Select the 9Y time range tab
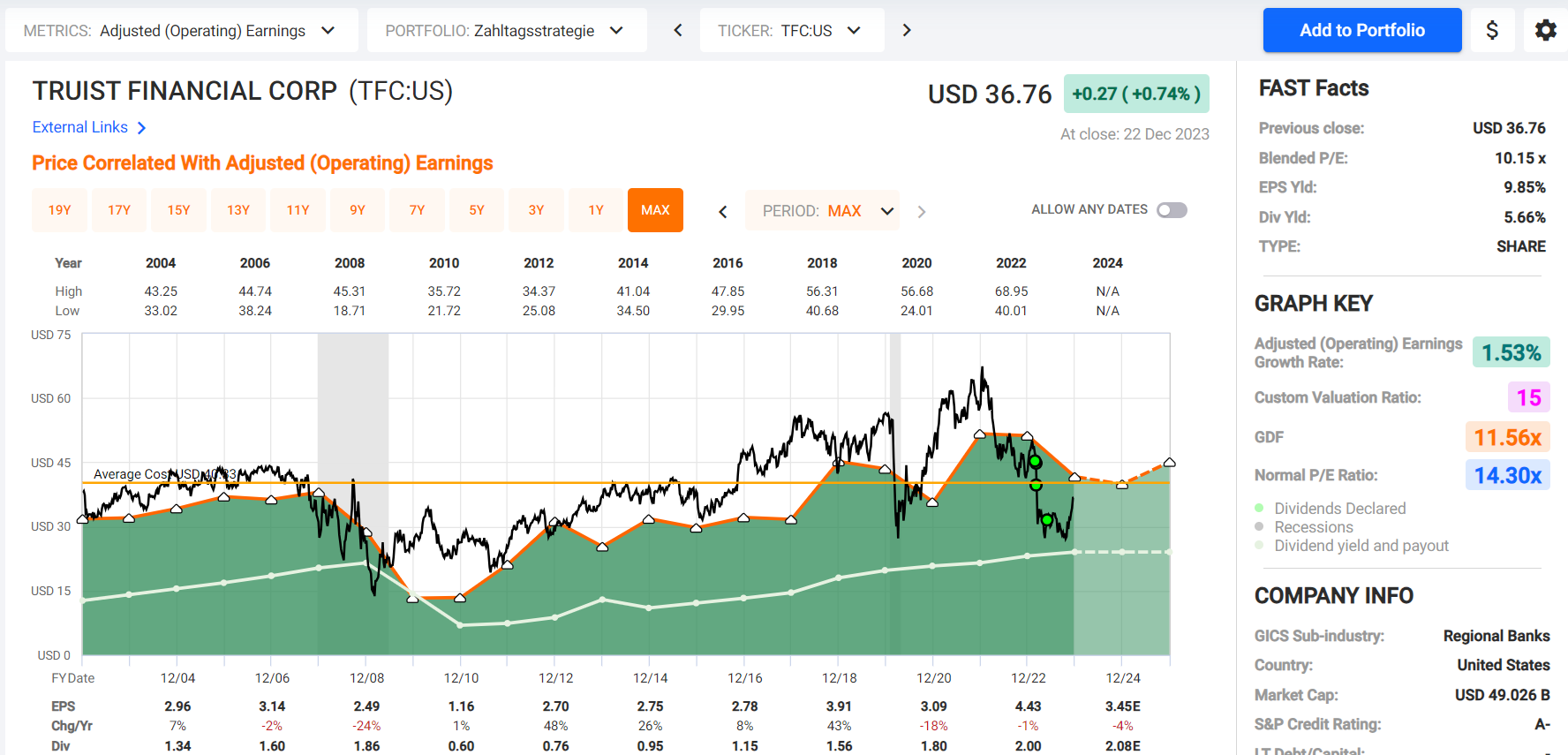Screen dimensions: 1568x755 358,210
